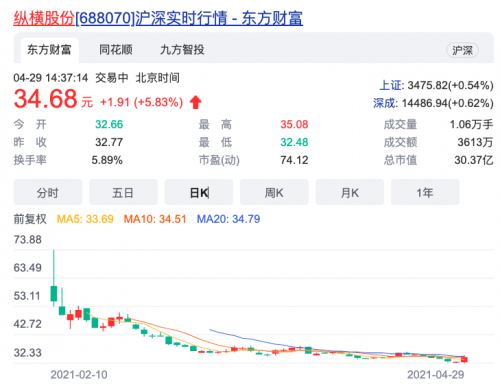Click the 73.88 y-axis label
The height and width of the screenshot is (384, 500).
pyautogui.click(x=28, y=240)
